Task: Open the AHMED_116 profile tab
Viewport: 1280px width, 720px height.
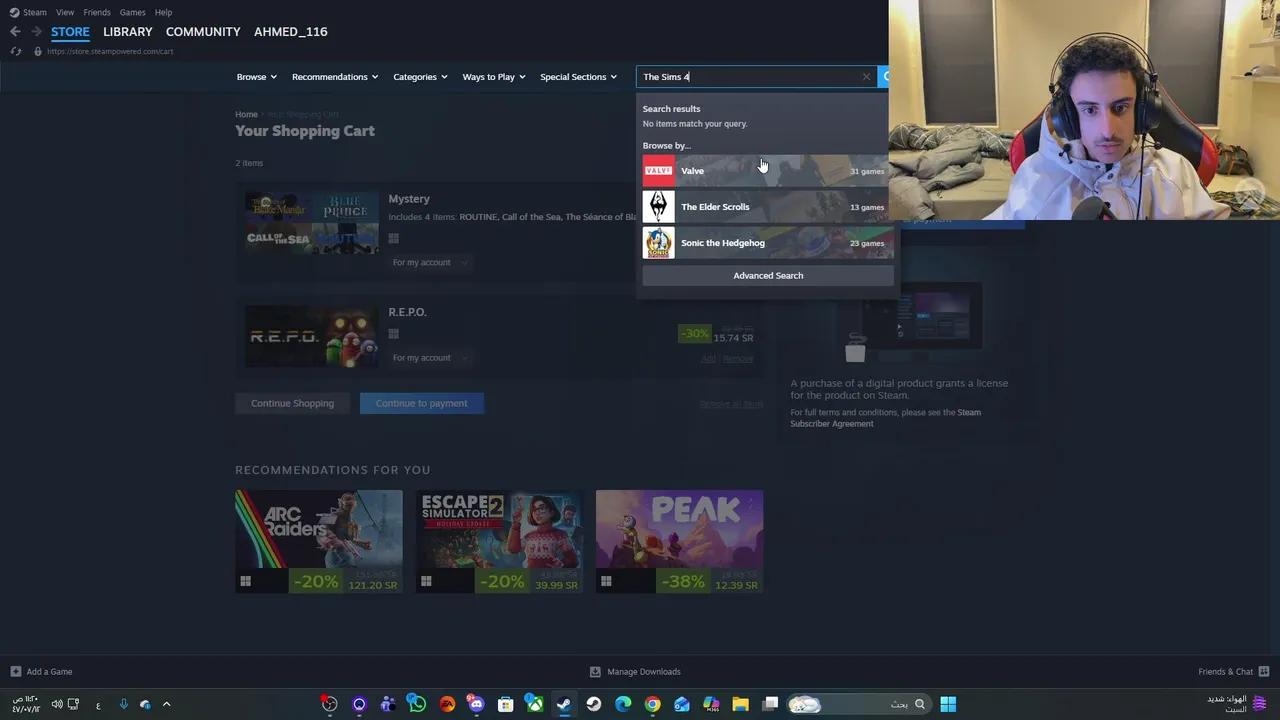Action: click(x=291, y=31)
